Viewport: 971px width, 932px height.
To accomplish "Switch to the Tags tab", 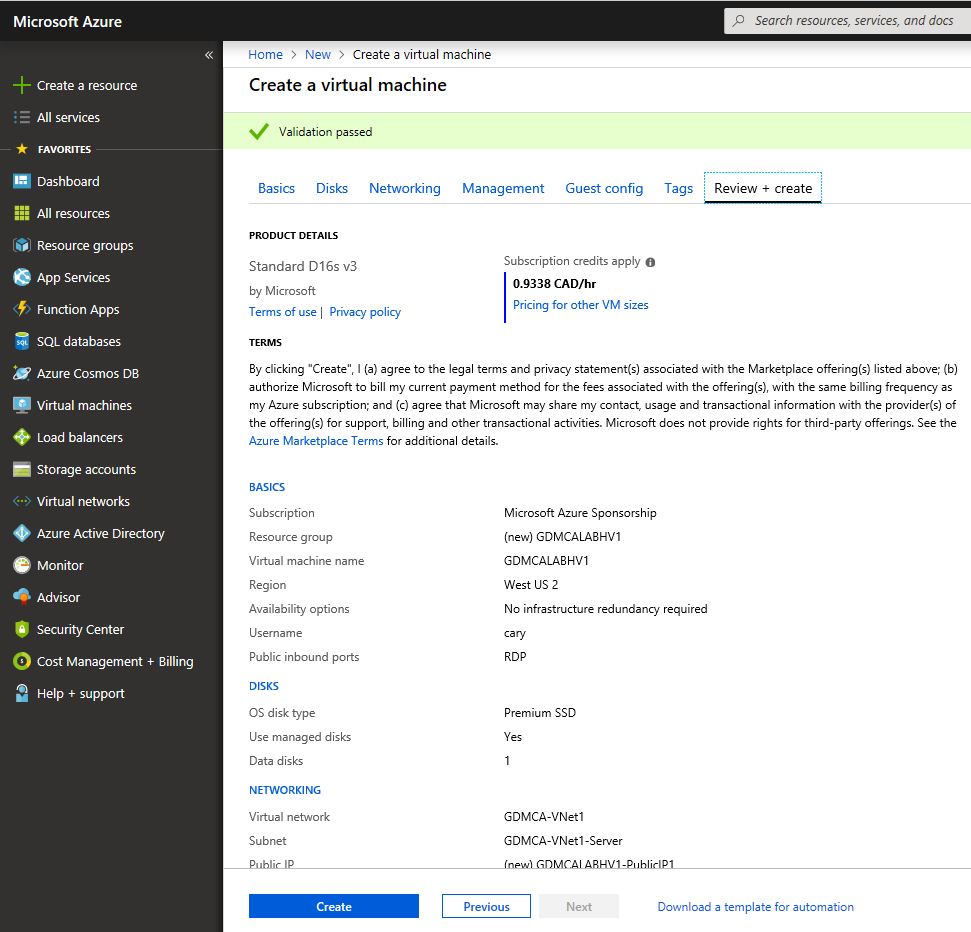I will (x=679, y=188).
